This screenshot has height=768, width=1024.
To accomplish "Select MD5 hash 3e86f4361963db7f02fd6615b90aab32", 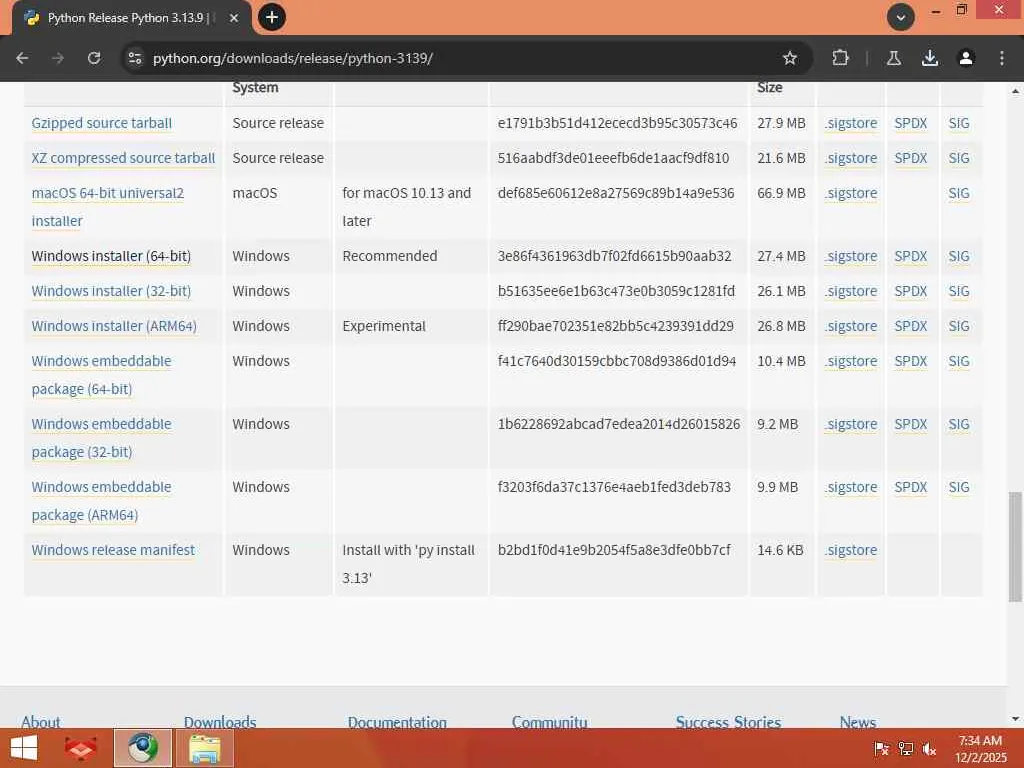I will (x=615, y=256).
